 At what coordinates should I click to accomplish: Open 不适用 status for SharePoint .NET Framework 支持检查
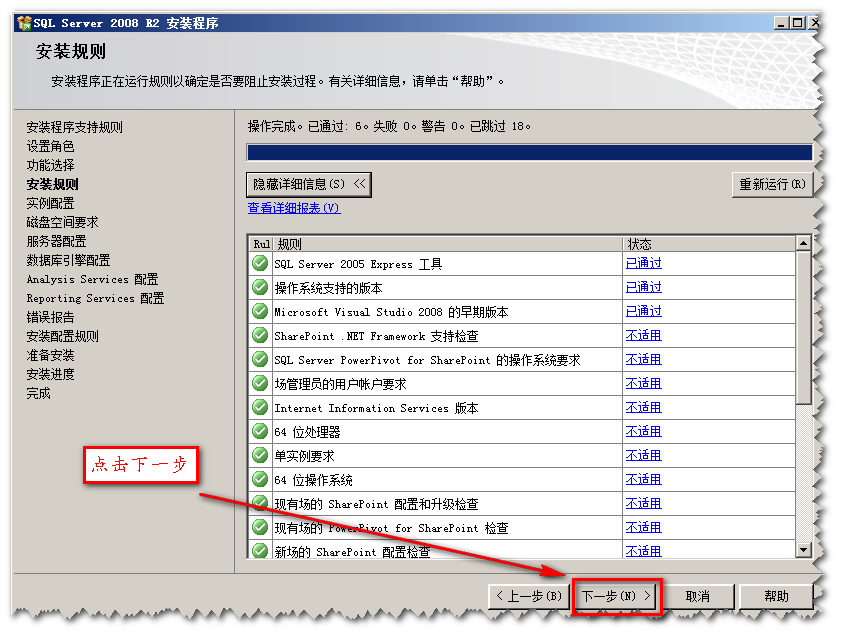(644, 336)
